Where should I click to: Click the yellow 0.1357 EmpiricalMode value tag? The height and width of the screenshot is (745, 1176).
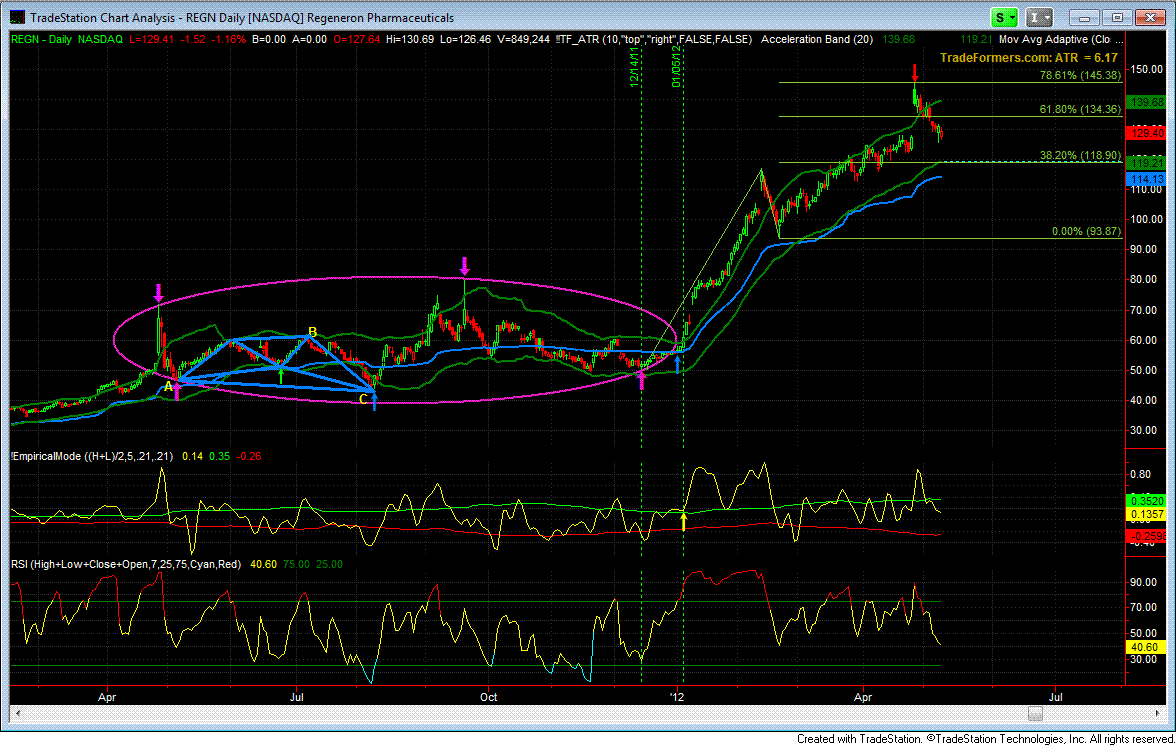click(x=1147, y=514)
